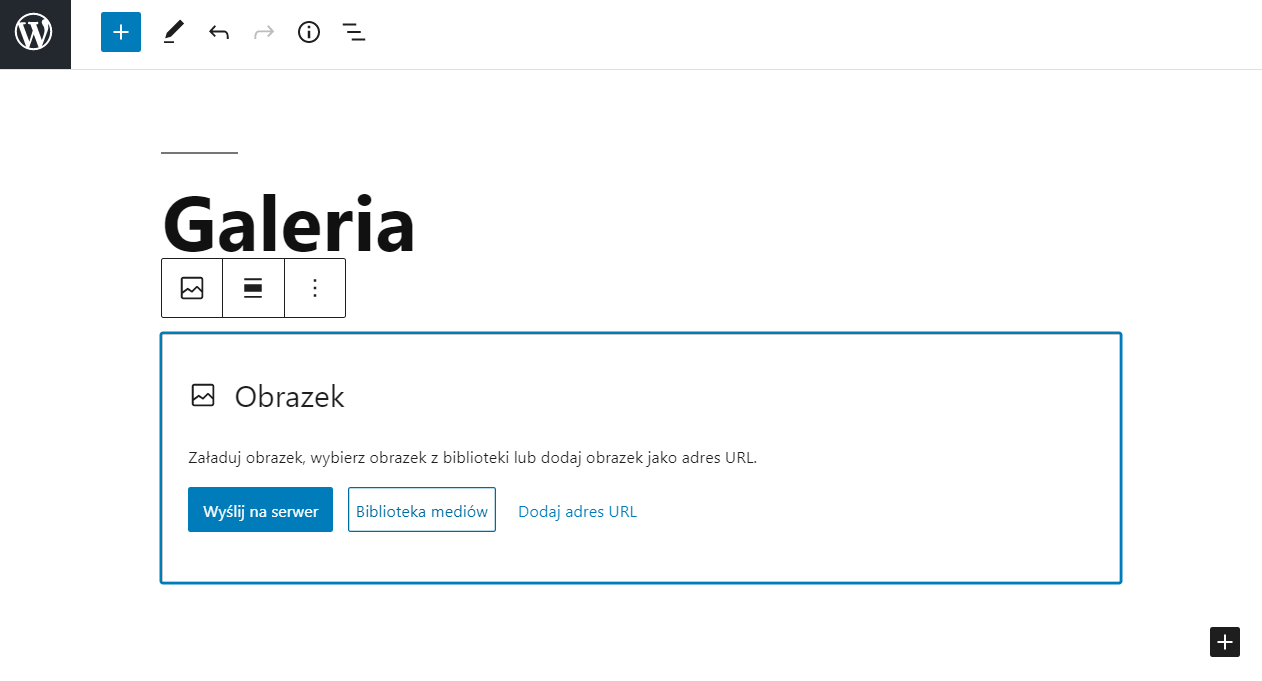This screenshot has width=1262, height=681.
Task: Open the Tools pencil menu
Action: [174, 33]
